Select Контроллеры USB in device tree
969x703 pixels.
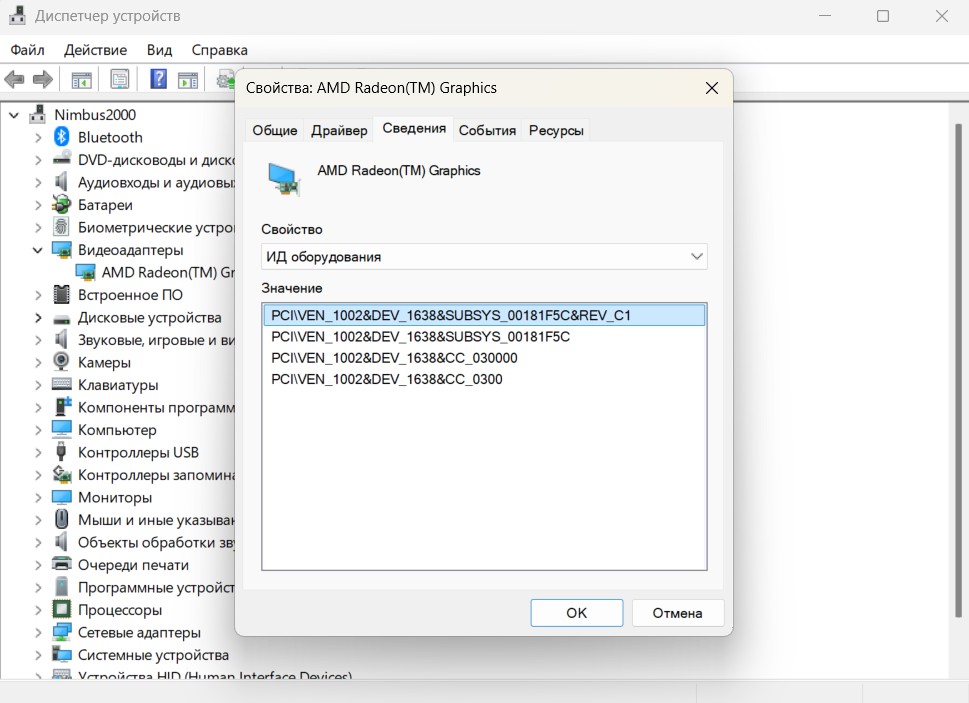138,452
